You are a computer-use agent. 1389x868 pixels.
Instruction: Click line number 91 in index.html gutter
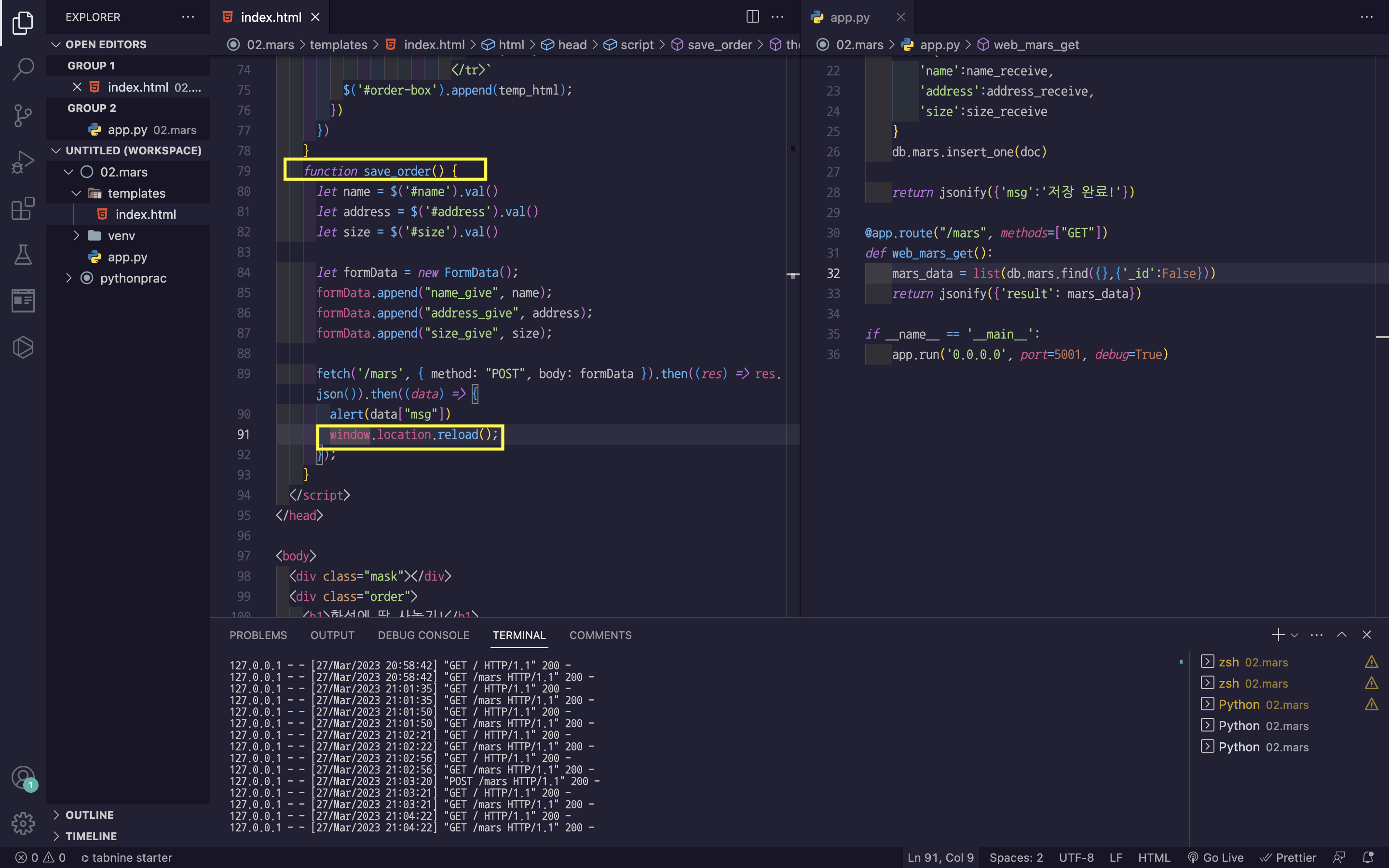point(244,434)
